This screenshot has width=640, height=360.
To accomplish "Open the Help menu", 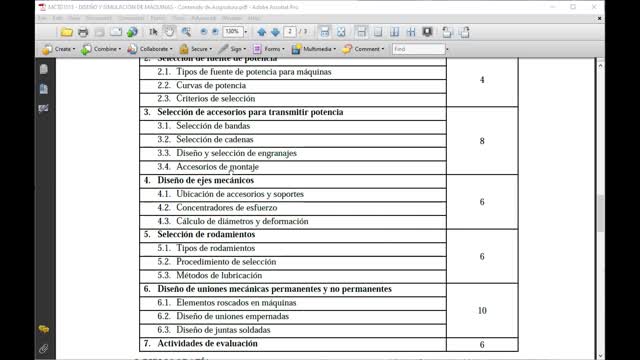I will [x=254, y=18].
